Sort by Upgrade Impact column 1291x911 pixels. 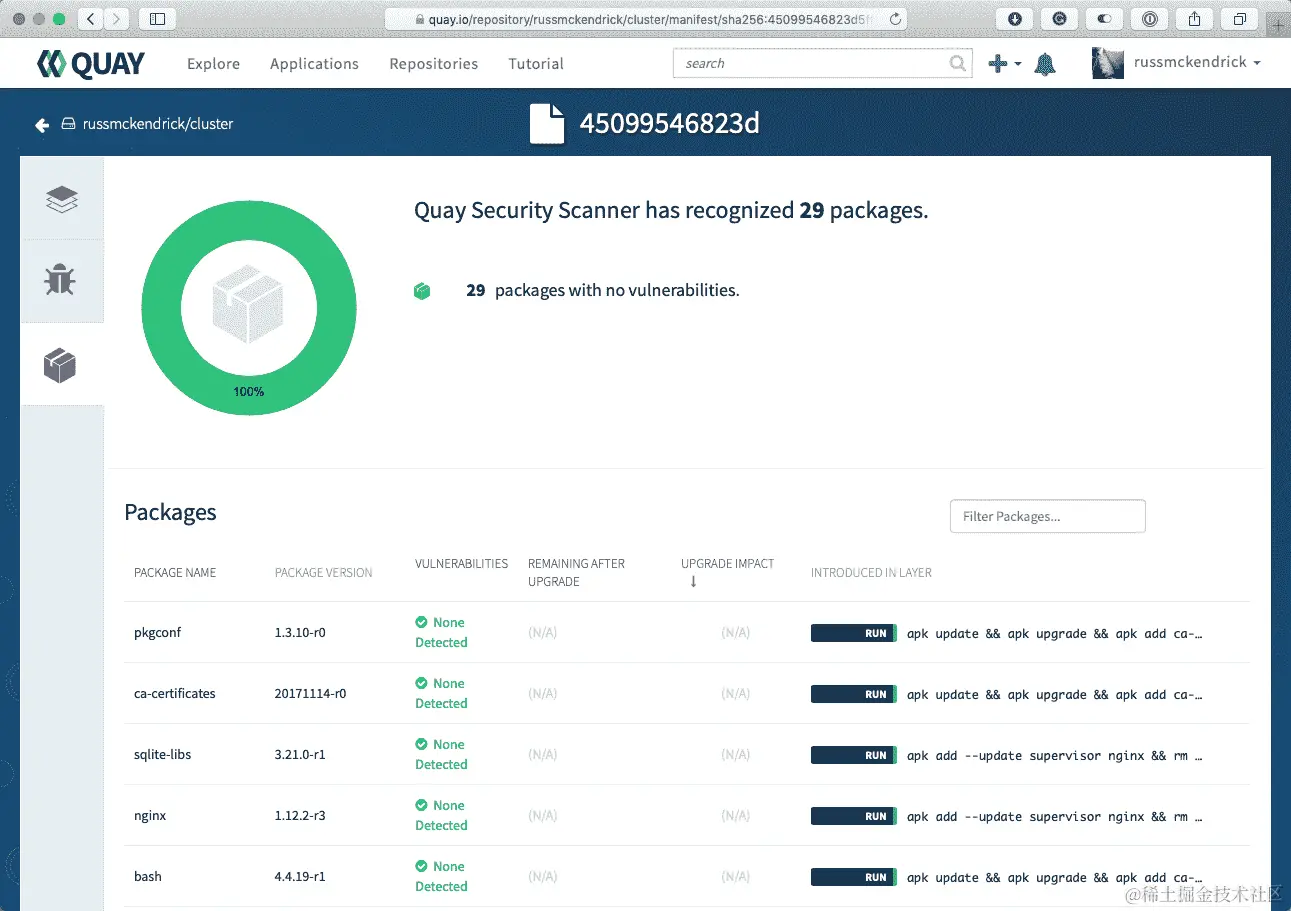pyautogui.click(x=727, y=564)
